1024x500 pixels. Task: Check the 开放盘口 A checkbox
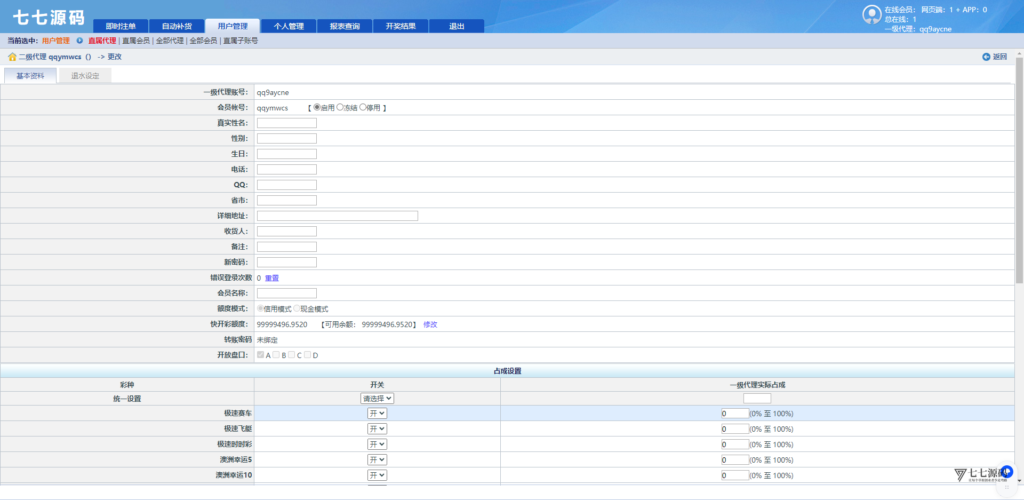click(x=261, y=355)
